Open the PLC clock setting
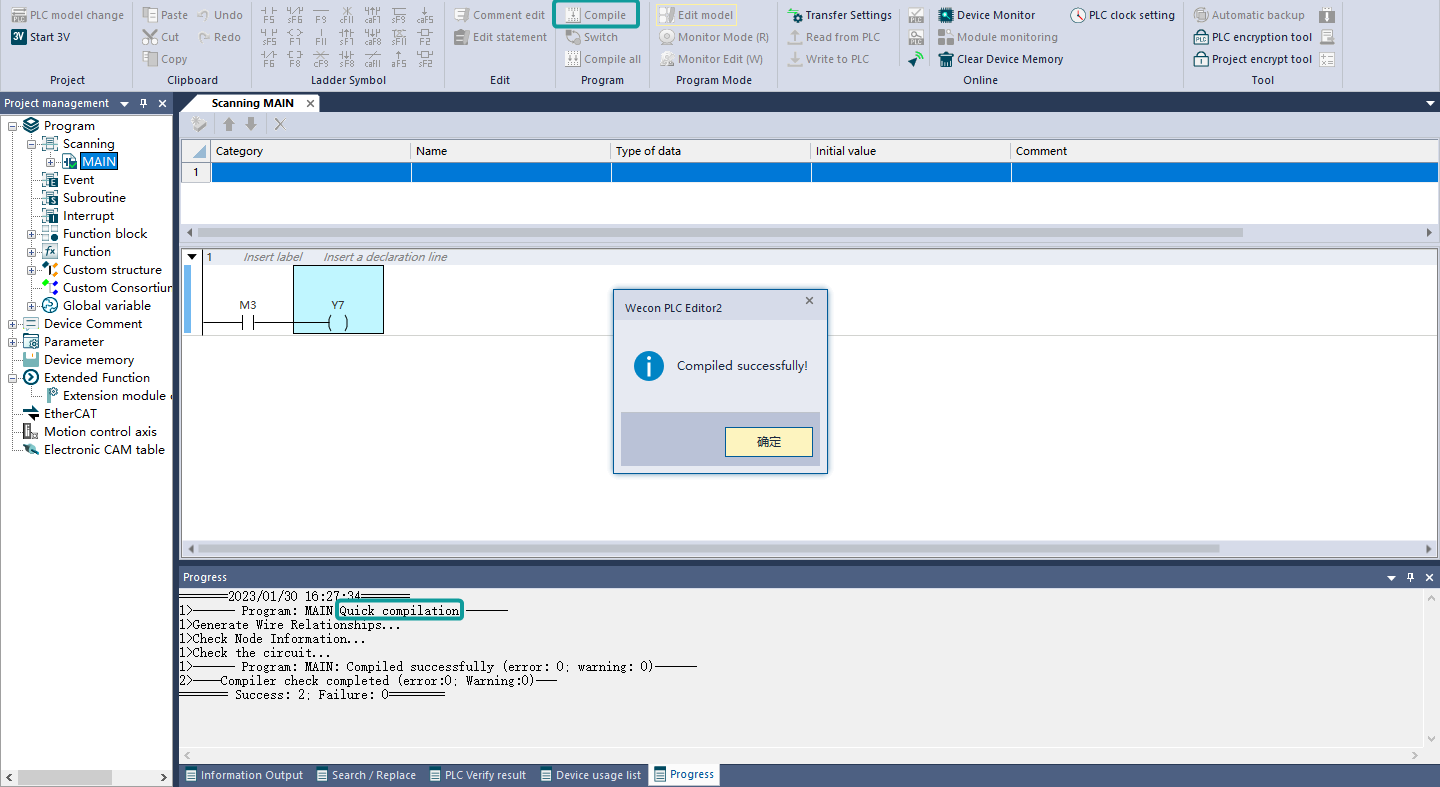The height and width of the screenshot is (787, 1440). pos(1078,15)
